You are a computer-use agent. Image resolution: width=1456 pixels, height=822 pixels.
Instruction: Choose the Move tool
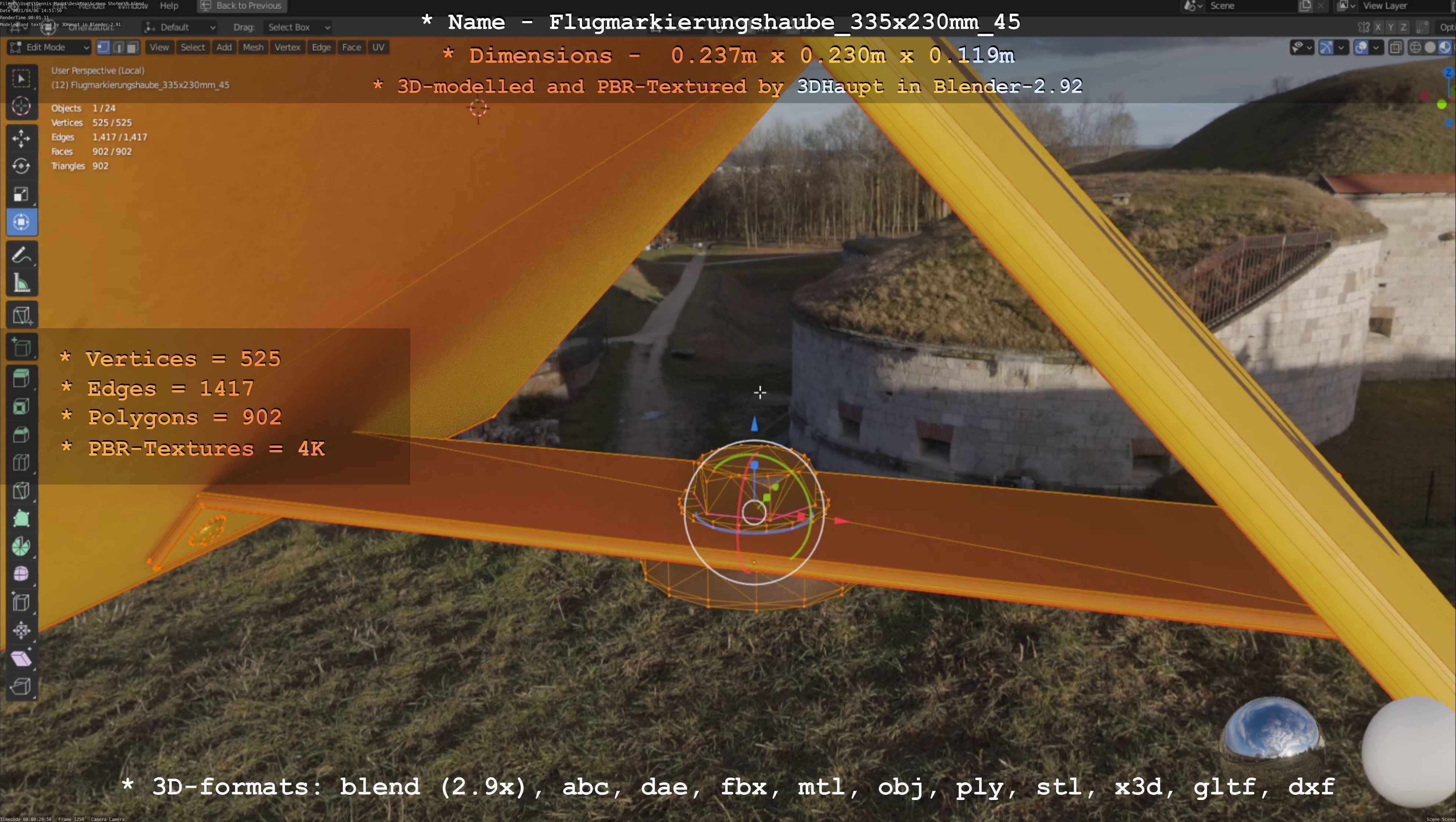pyautogui.click(x=21, y=138)
